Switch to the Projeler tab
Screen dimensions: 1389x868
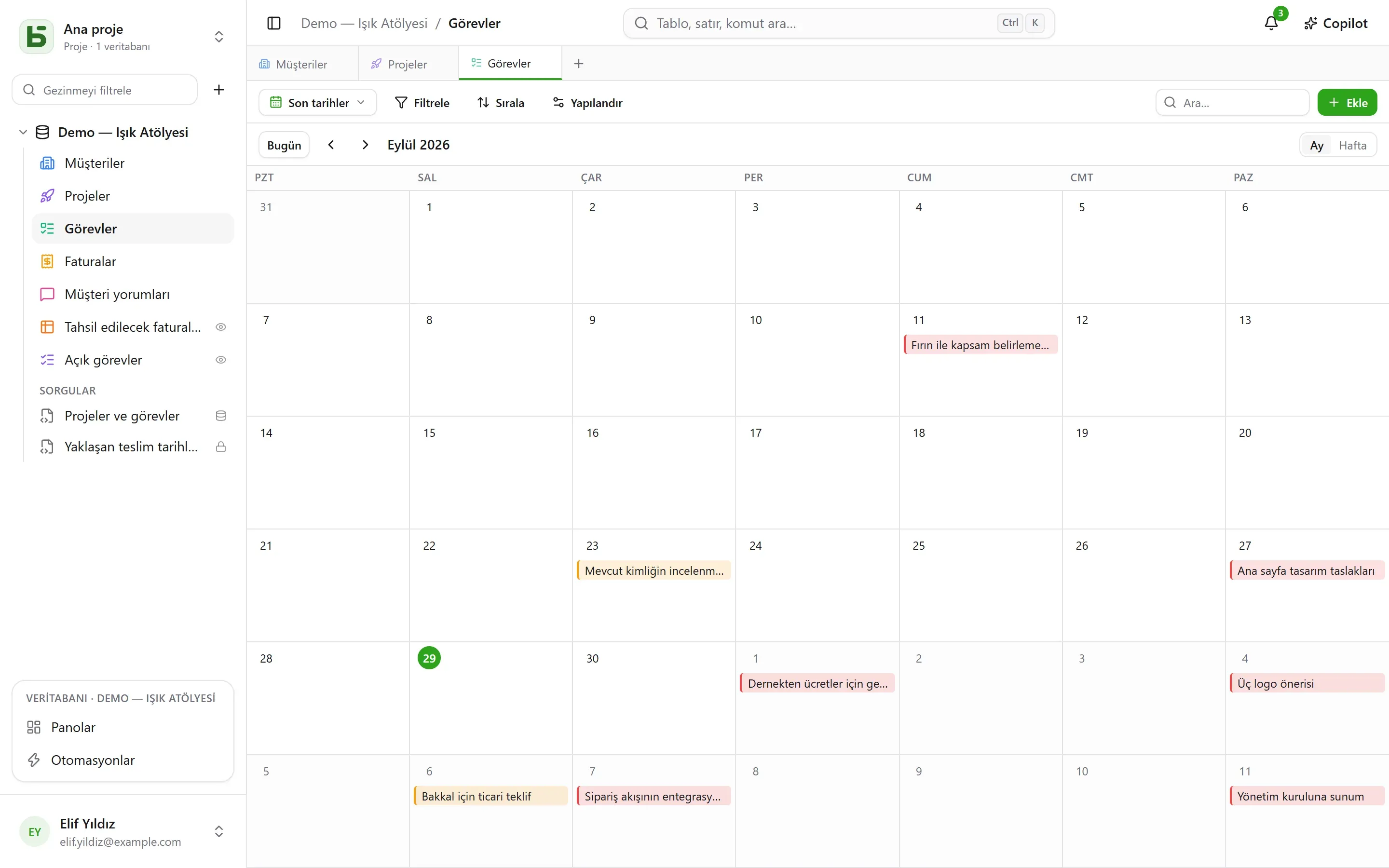coord(408,64)
